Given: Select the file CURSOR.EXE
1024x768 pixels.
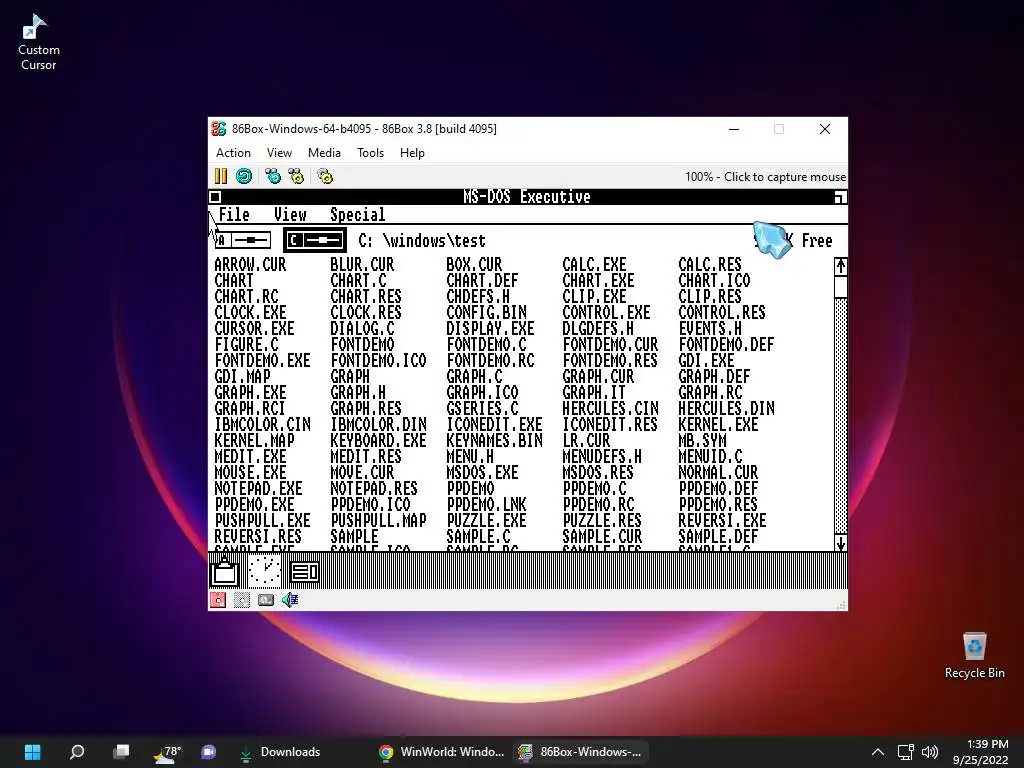Looking at the screenshot, I should coord(254,328).
